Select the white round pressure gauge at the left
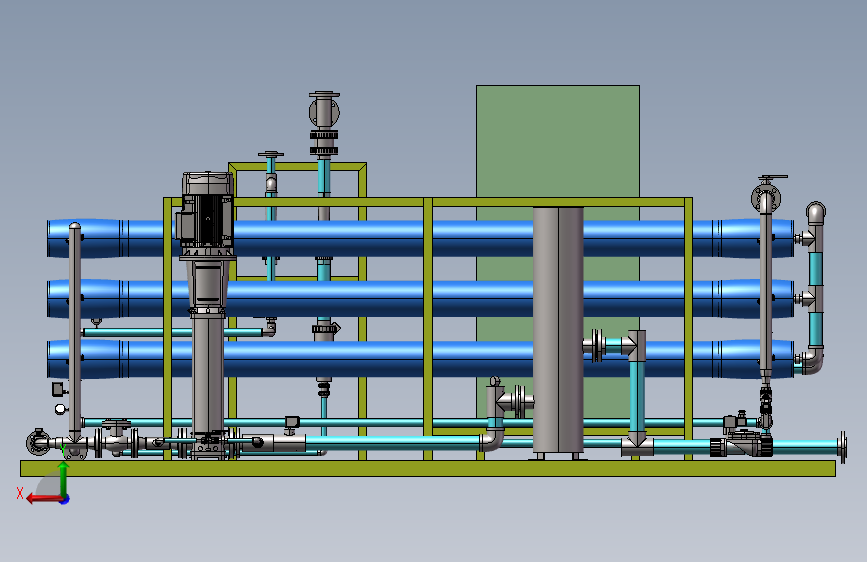This screenshot has width=867, height=562. pyautogui.click(x=60, y=409)
